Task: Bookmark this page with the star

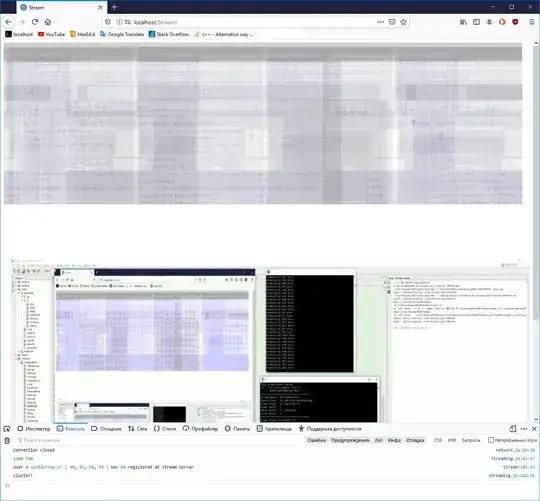Action: (404, 22)
